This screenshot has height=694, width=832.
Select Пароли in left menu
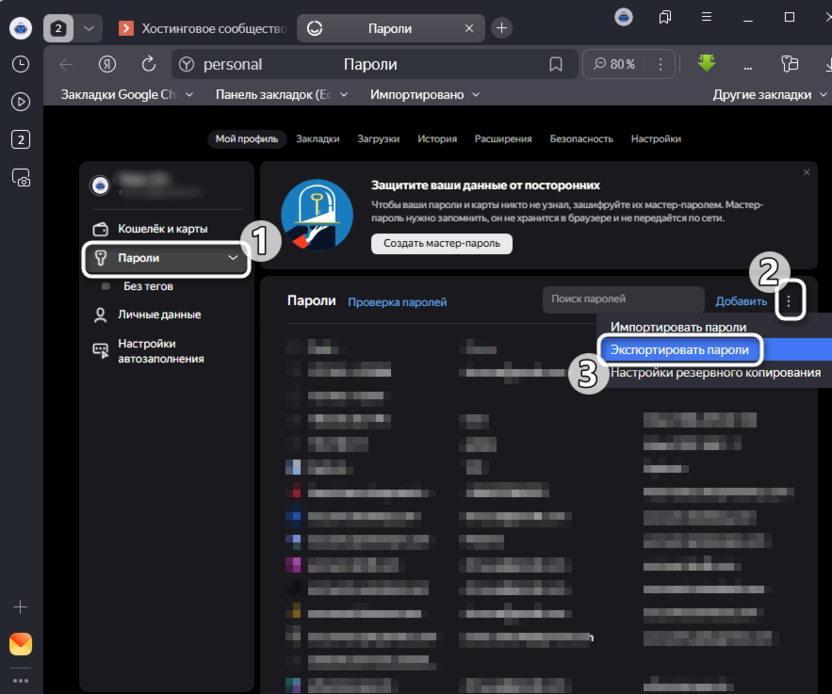[x=166, y=258]
